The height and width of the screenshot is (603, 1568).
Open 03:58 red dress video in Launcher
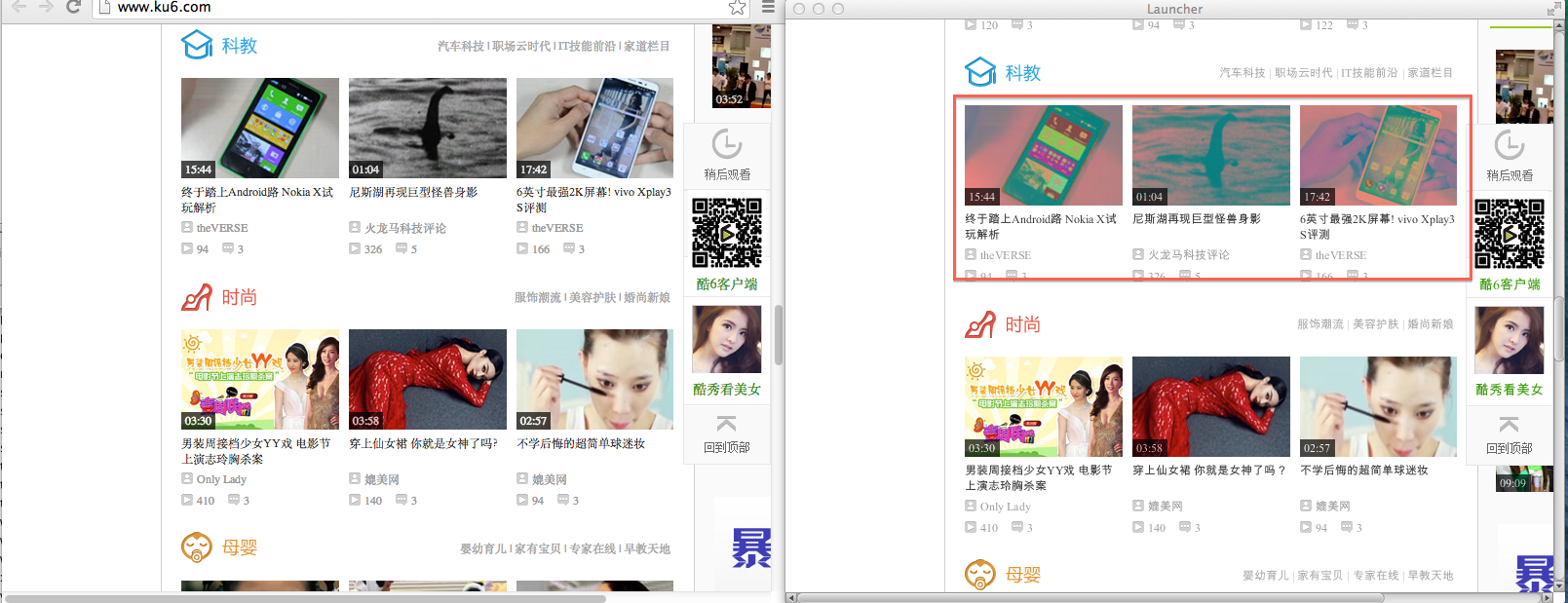[1211, 406]
